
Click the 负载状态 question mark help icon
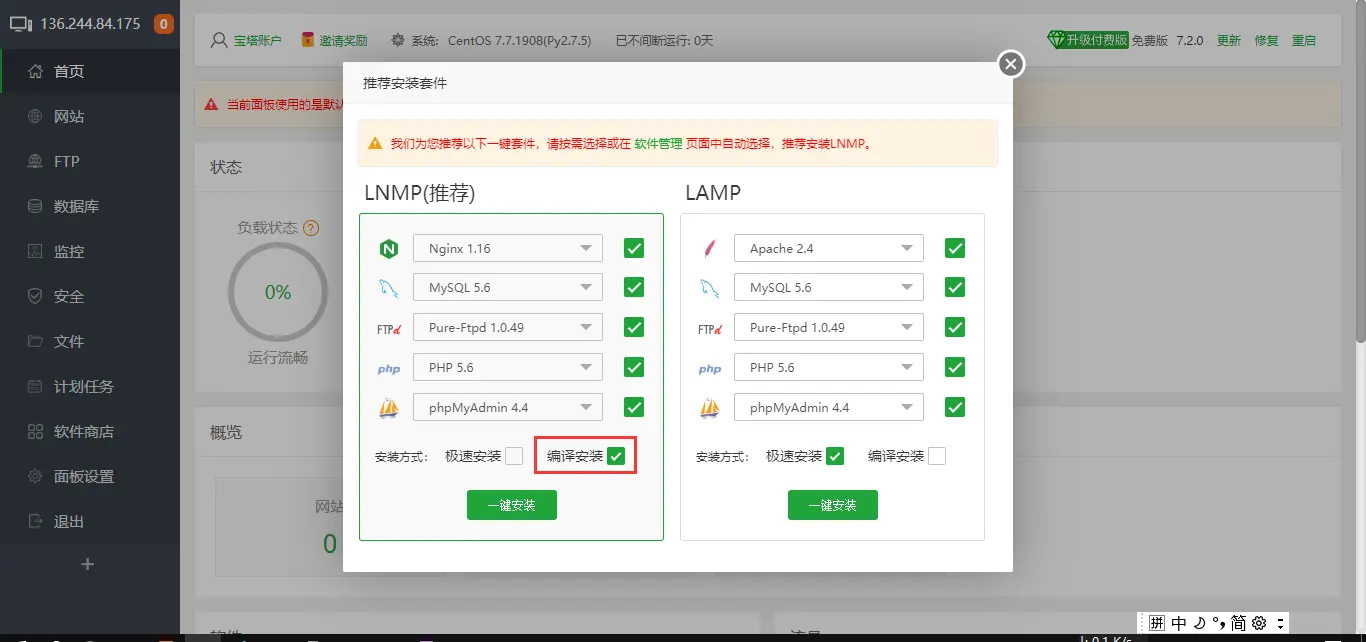tap(311, 228)
